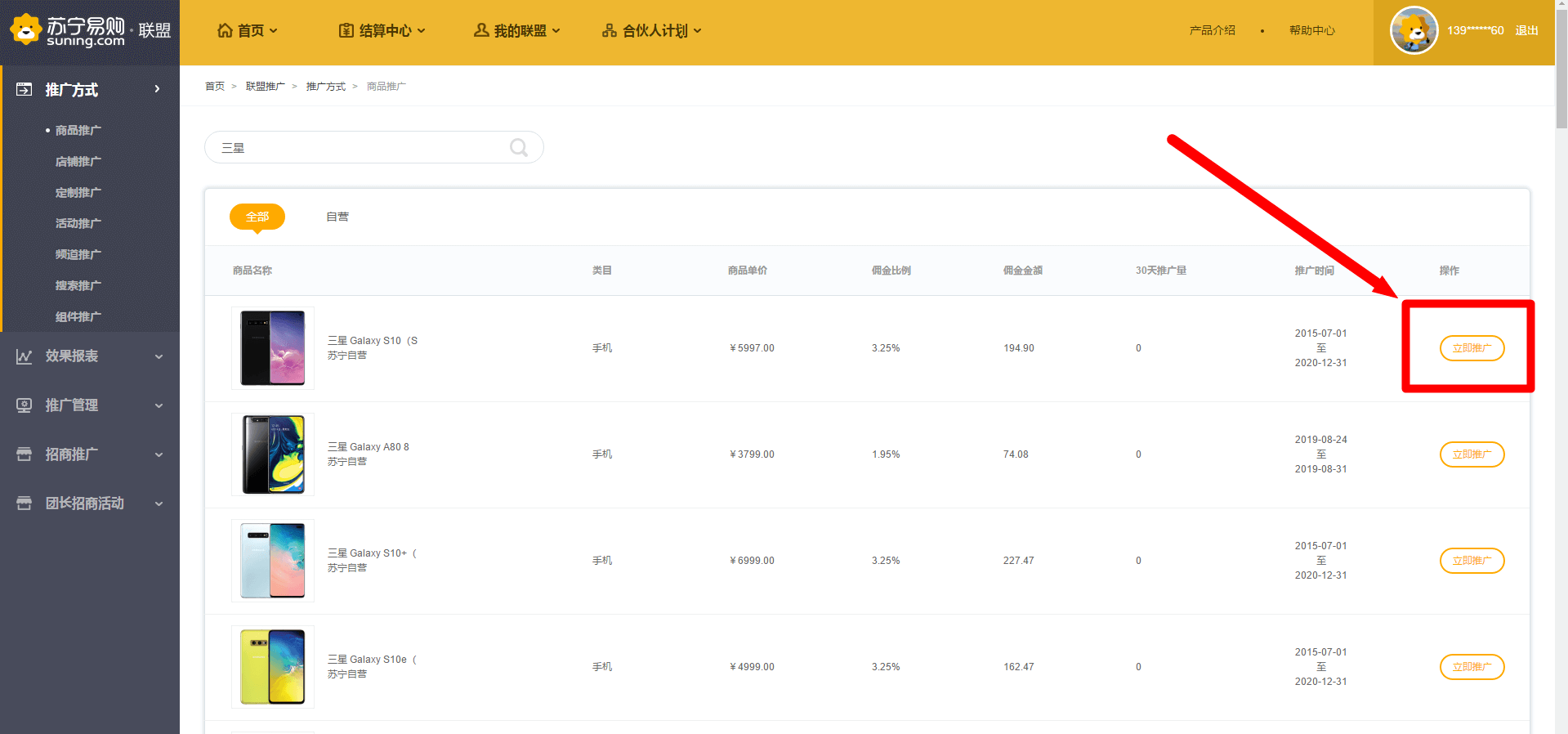Select 店铺推广 in sidebar

(x=78, y=161)
